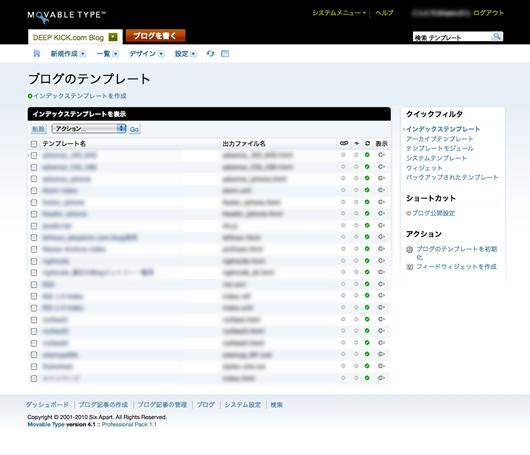This screenshot has width=530, height=455.
Task: Click the 検索 テンプレート search field
Action: coord(452,37)
